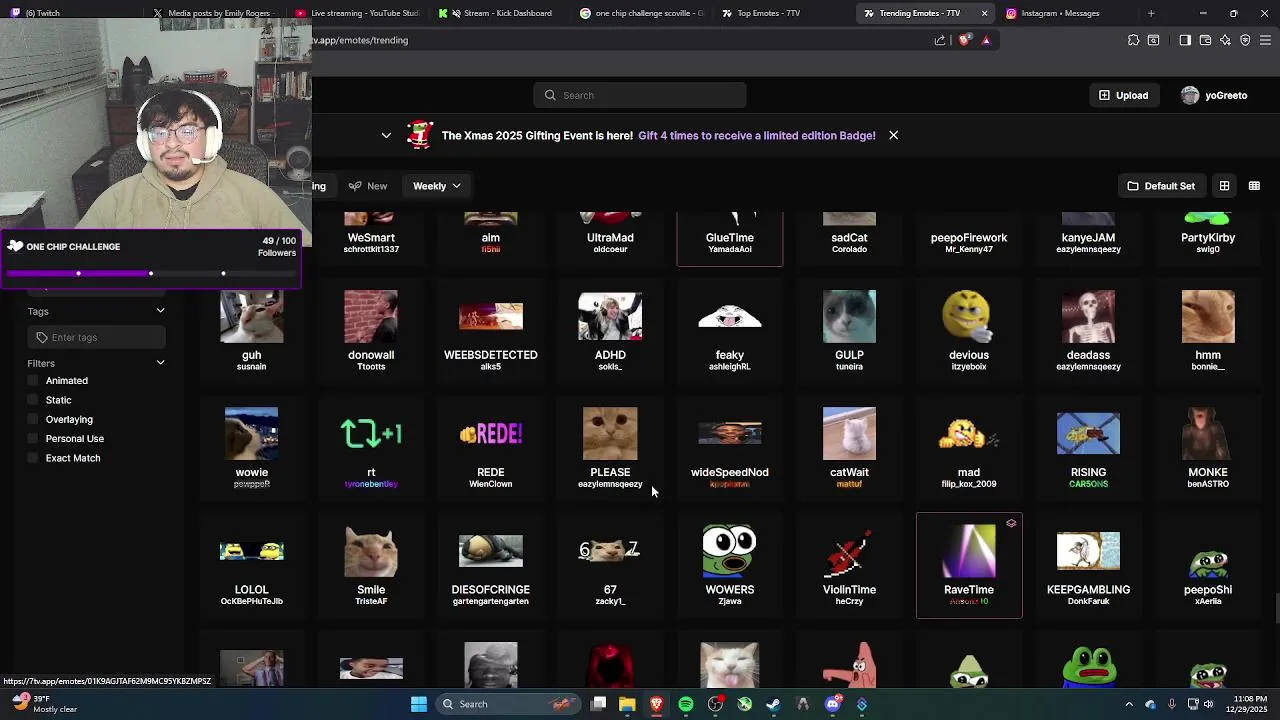This screenshot has width=1280, height=720.
Task: Select the WOWERS frog emote
Action: pyautogui.click(x=730, y=565)
